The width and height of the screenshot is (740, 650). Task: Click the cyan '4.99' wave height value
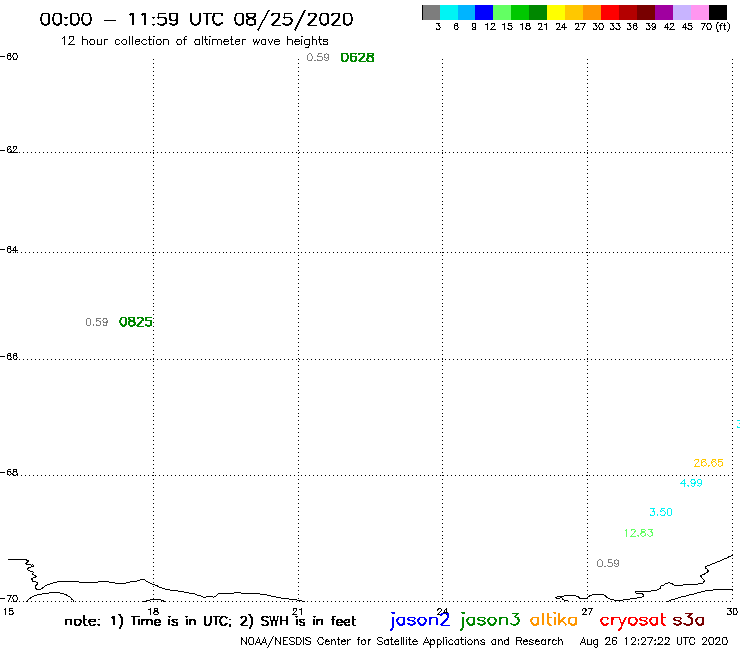[691, 483]
